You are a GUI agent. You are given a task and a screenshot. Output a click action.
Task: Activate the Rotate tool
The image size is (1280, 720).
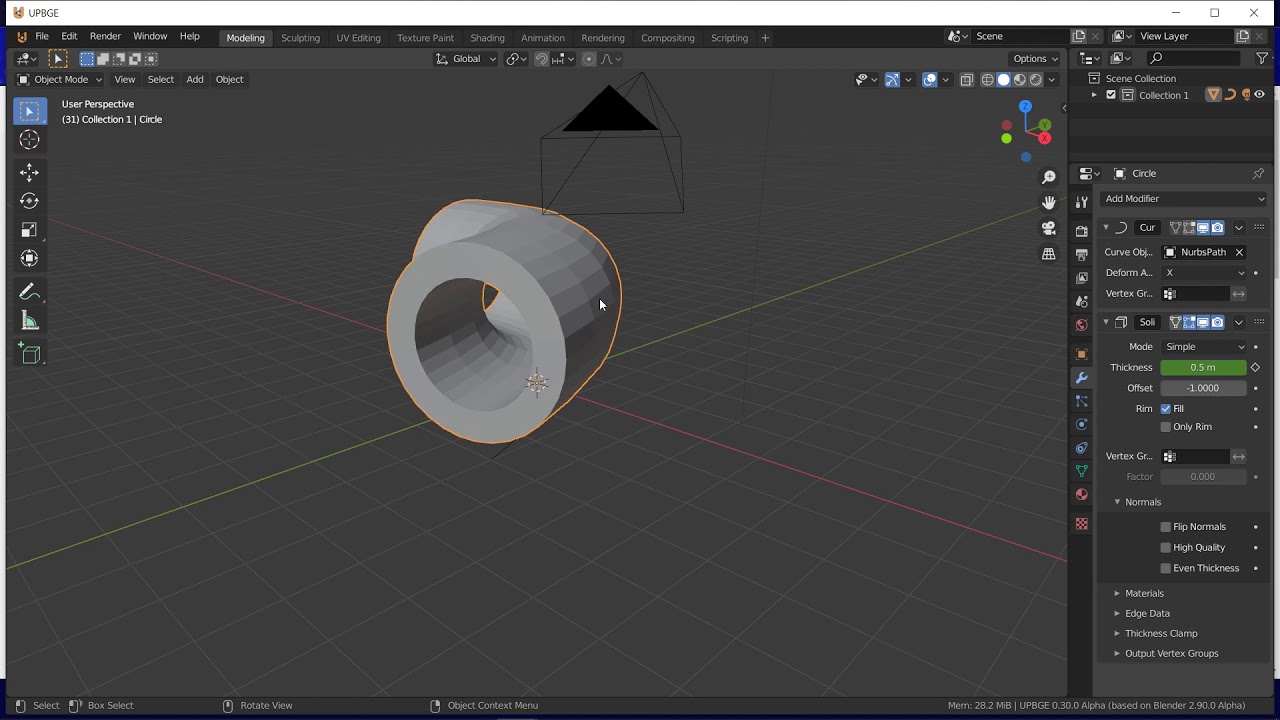[x=29, y=201]
